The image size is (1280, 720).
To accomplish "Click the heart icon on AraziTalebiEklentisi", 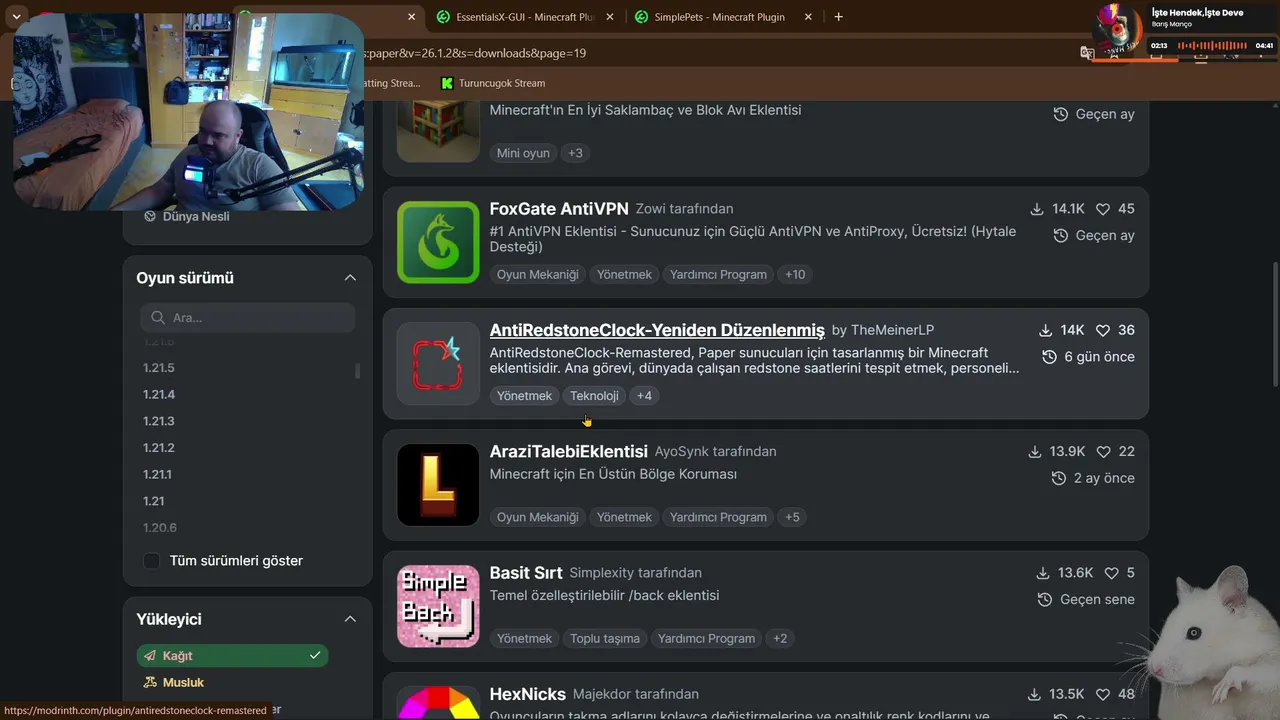I will [x=1103, y=452].
